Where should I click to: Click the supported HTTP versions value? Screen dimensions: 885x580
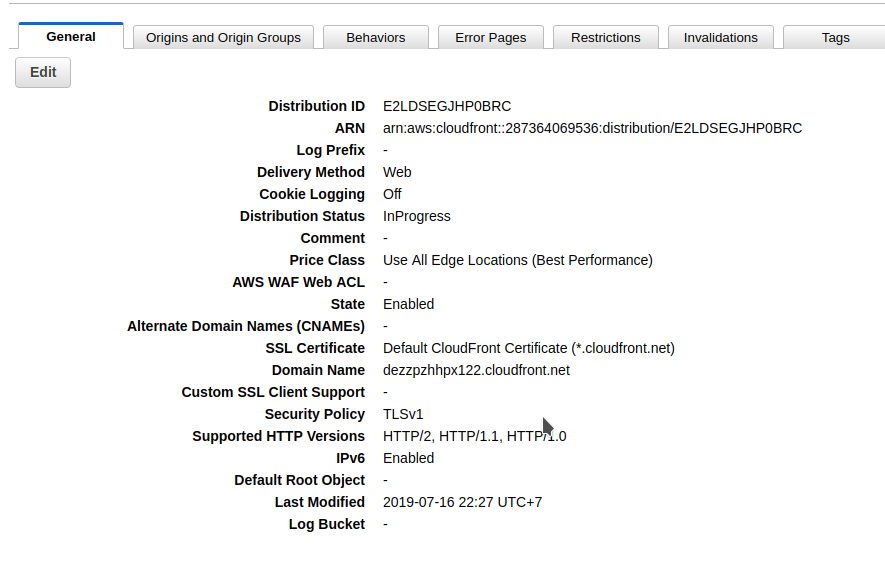(x=474, y=436)
